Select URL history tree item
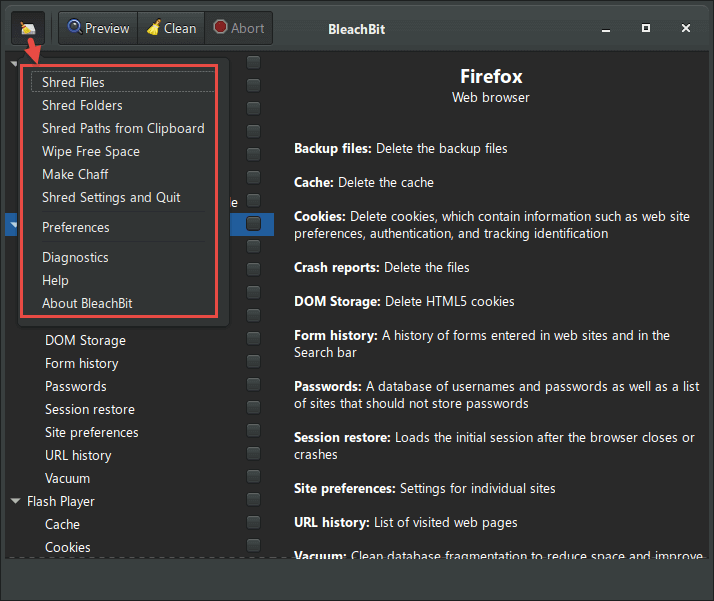Viewport: 714px width, 601px height. click(x=78, y=455)
